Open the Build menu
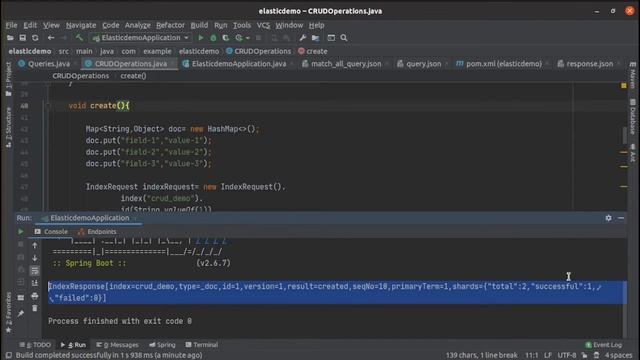 (x=199, y=25)
